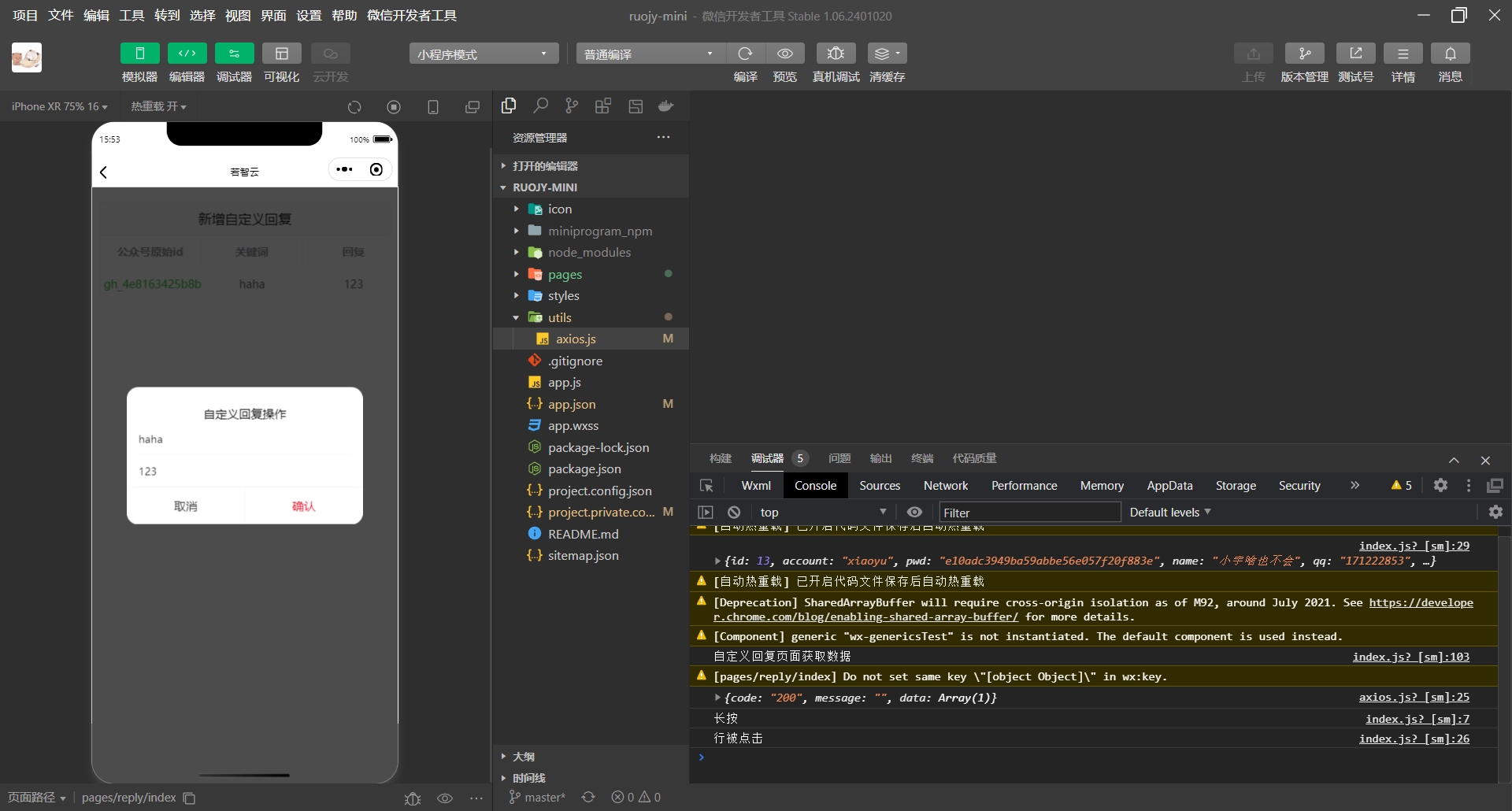Open the index.js? [sm]:103 source link
Viewport: 1512px width, 811px height.
coord(1410,657)
